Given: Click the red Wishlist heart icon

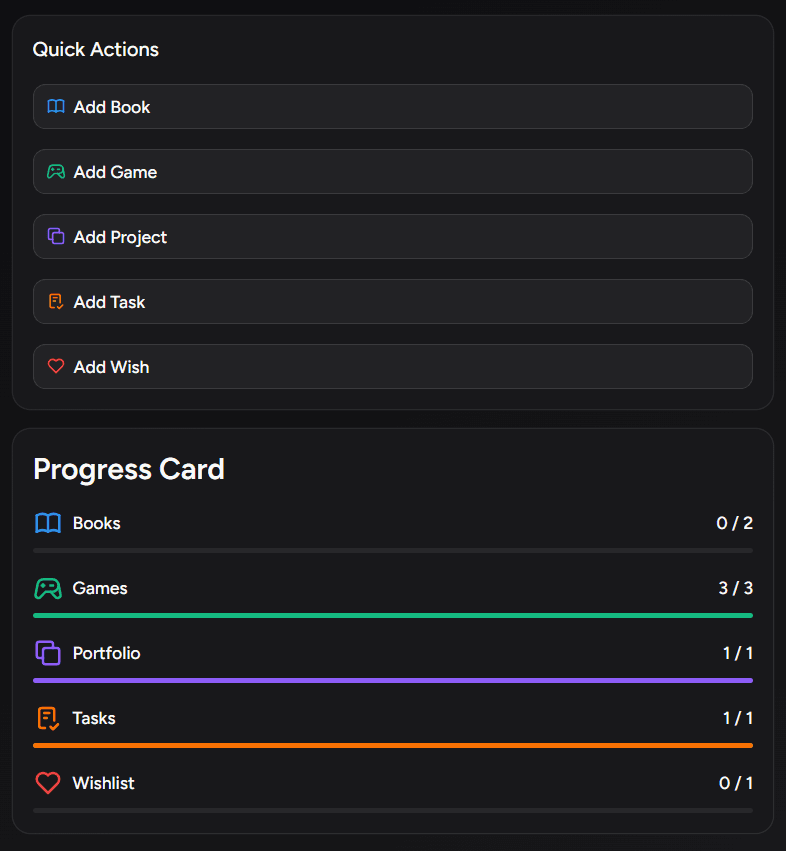Looking at the screenshot, I should [48, 783].
